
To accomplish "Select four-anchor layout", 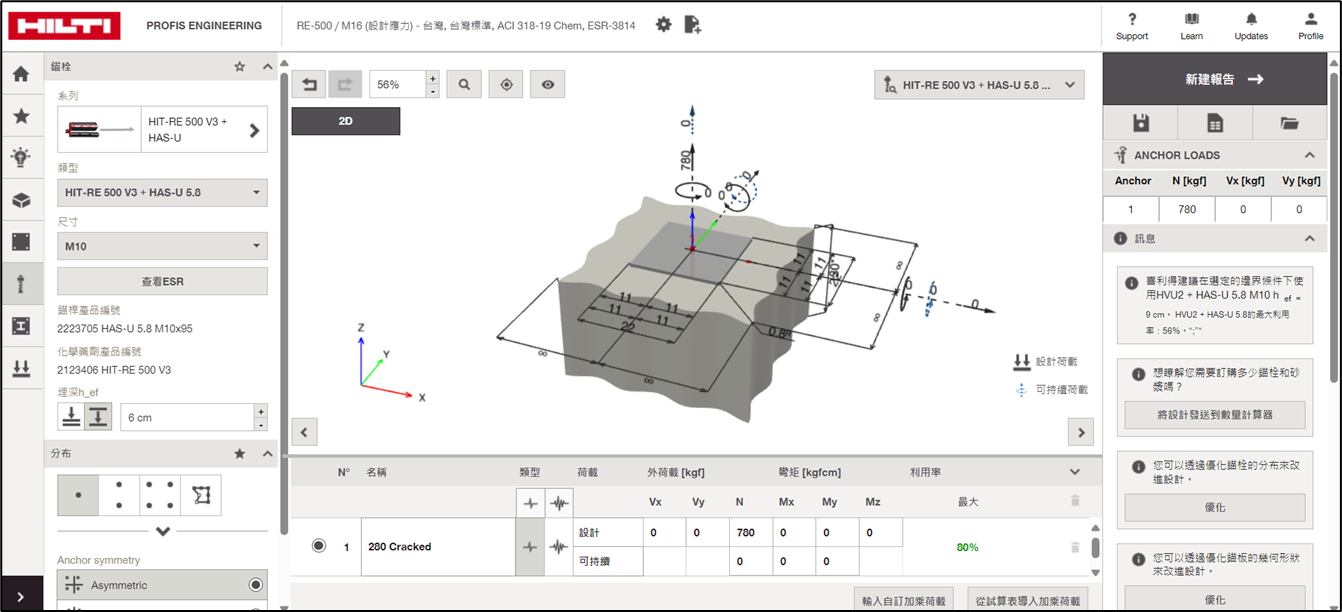I will [160, 495].
